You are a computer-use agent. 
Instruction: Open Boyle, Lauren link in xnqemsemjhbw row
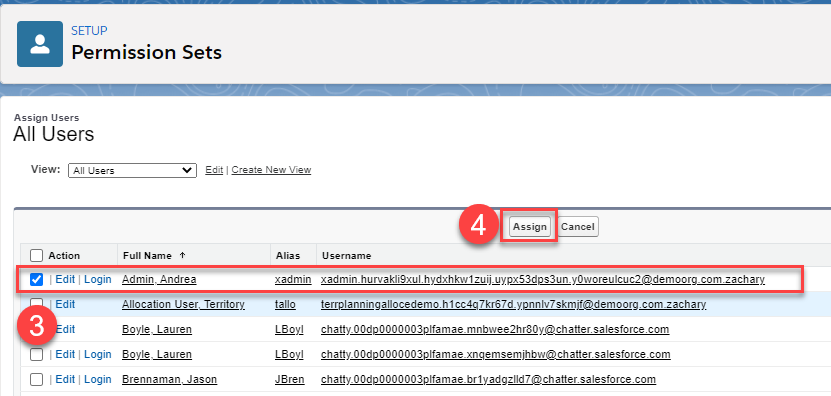tap(157, 354)
